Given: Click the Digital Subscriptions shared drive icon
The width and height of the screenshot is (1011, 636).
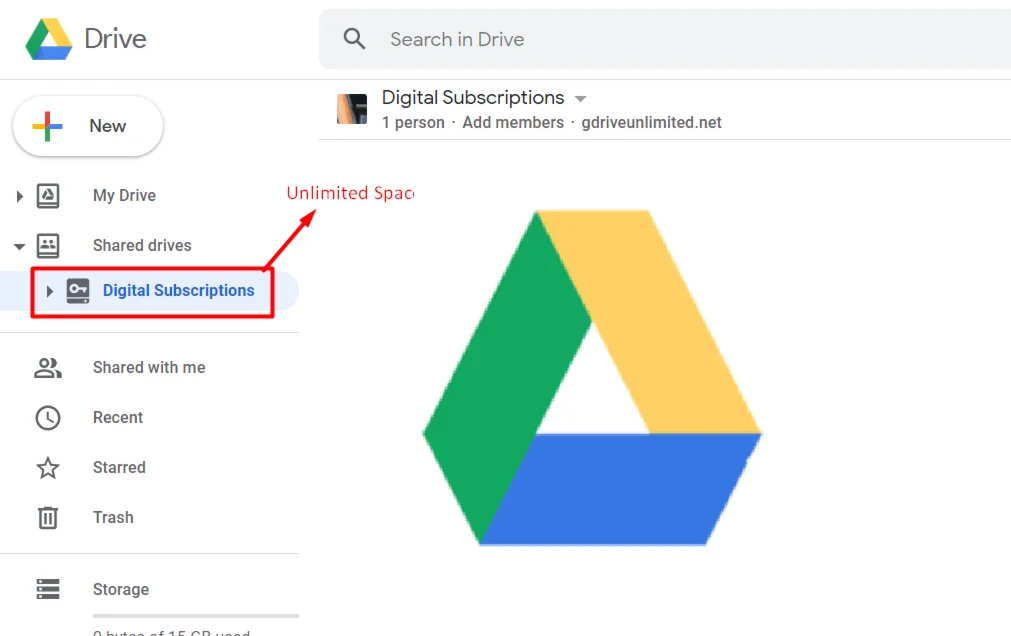Looking at the screenshot, I should [x=78, y=291].
